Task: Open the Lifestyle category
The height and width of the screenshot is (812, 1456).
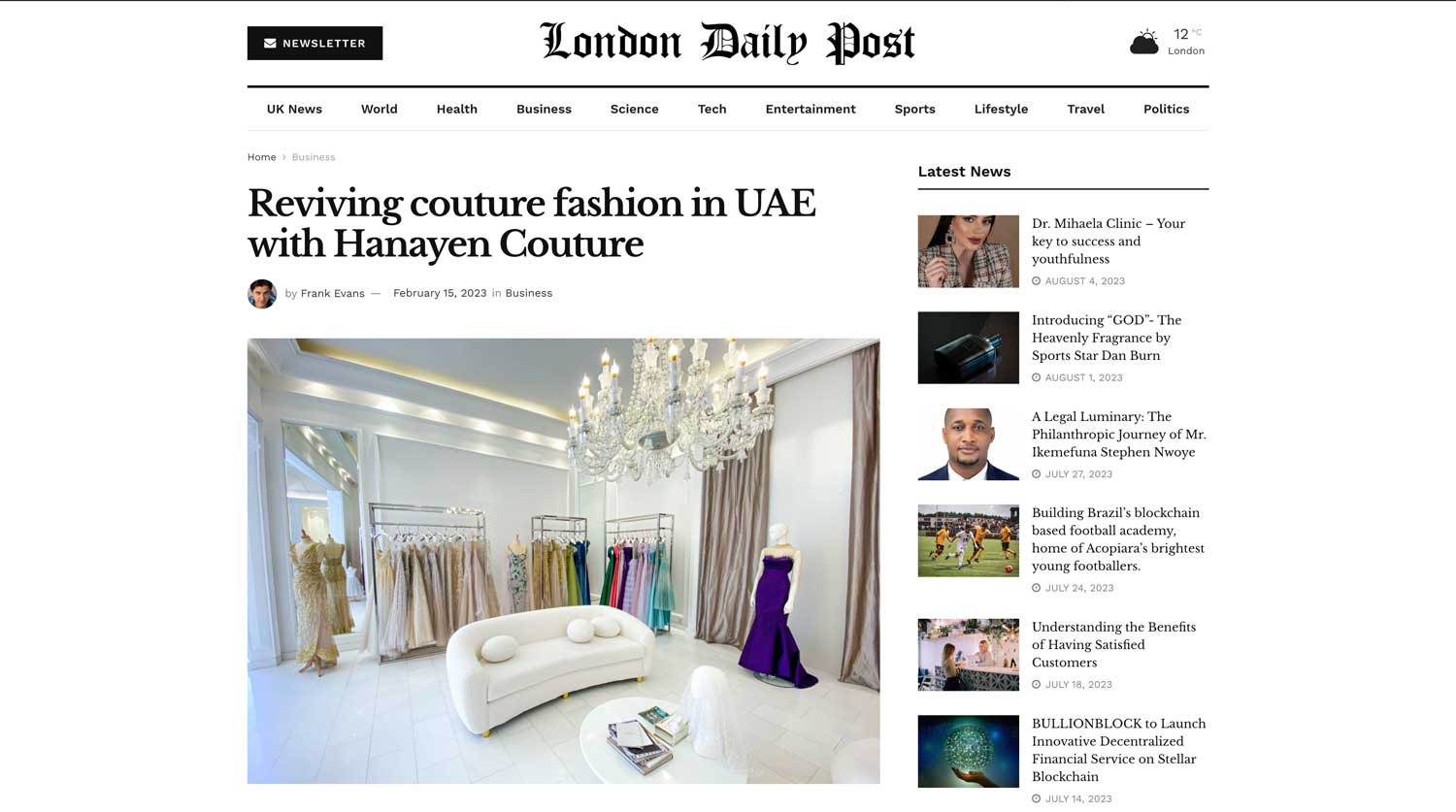Action: click(x=1001, y=109)
